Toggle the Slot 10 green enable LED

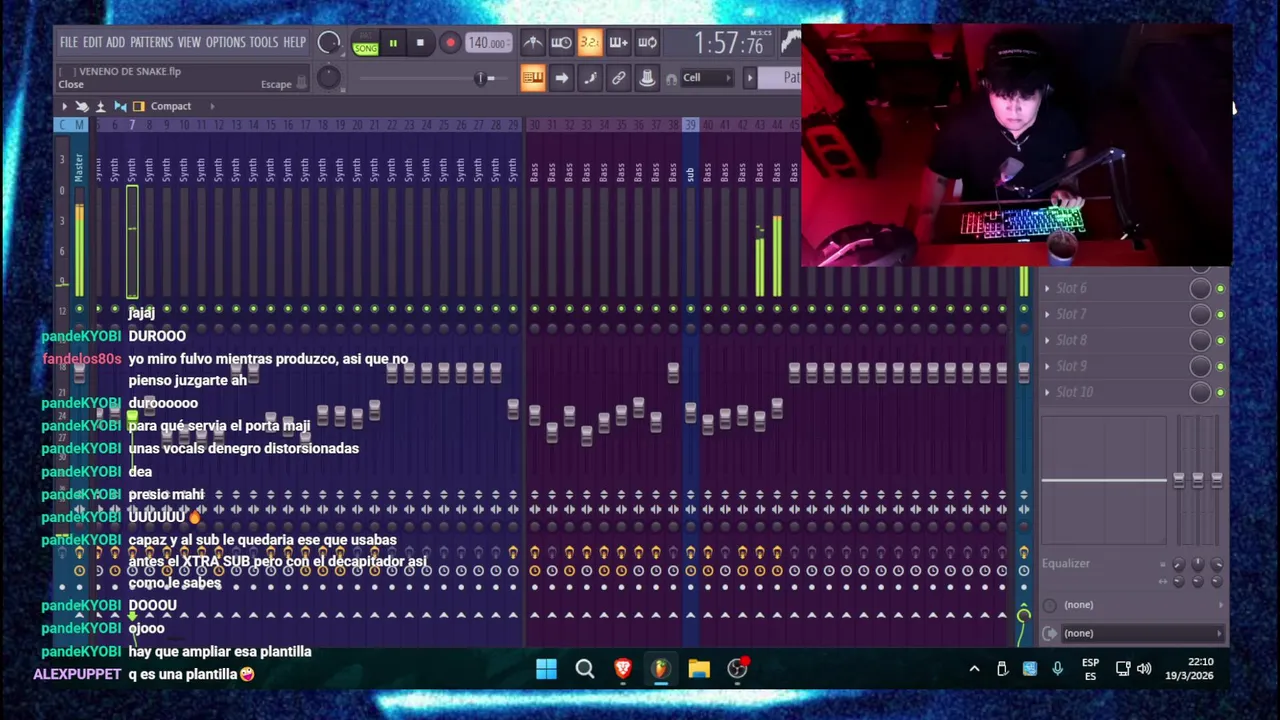(1220, 392)
